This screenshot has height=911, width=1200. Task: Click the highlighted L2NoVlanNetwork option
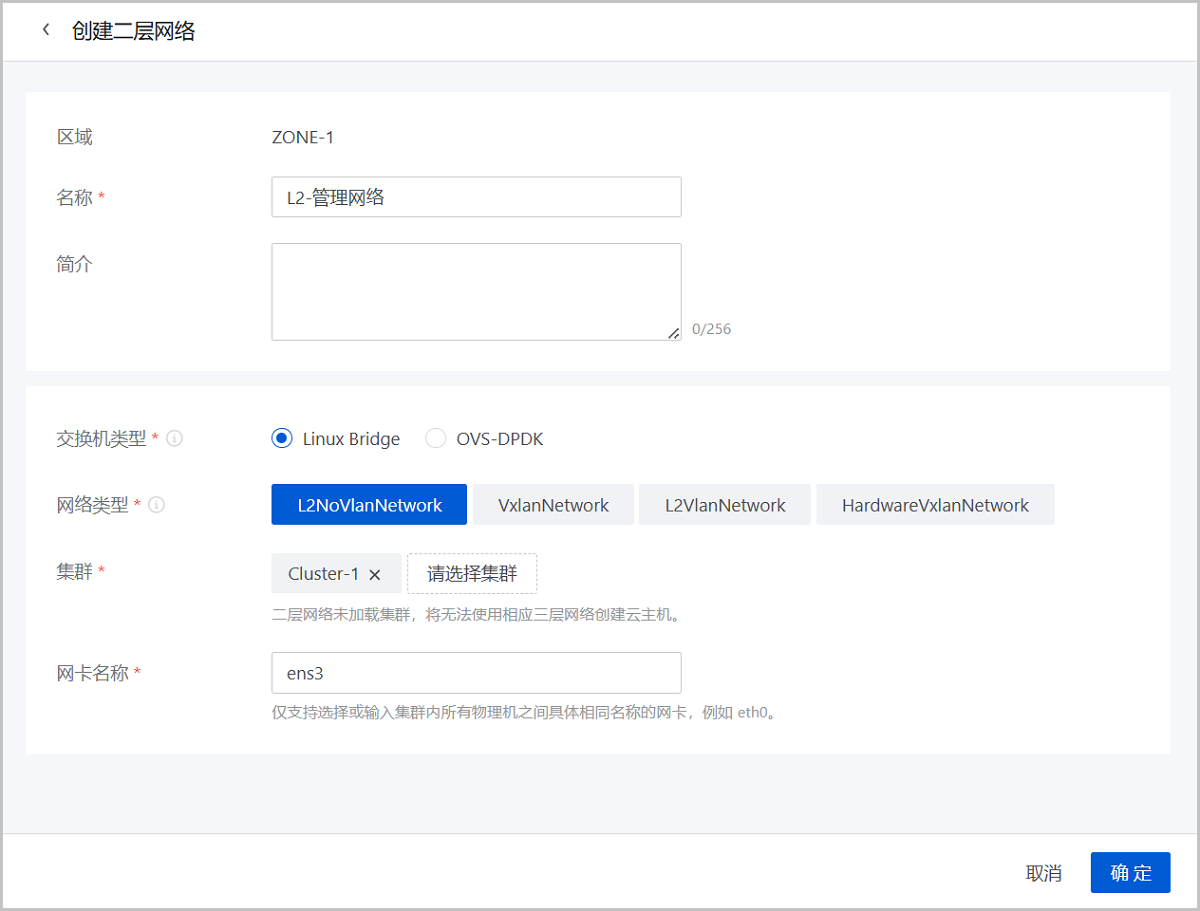368,504
